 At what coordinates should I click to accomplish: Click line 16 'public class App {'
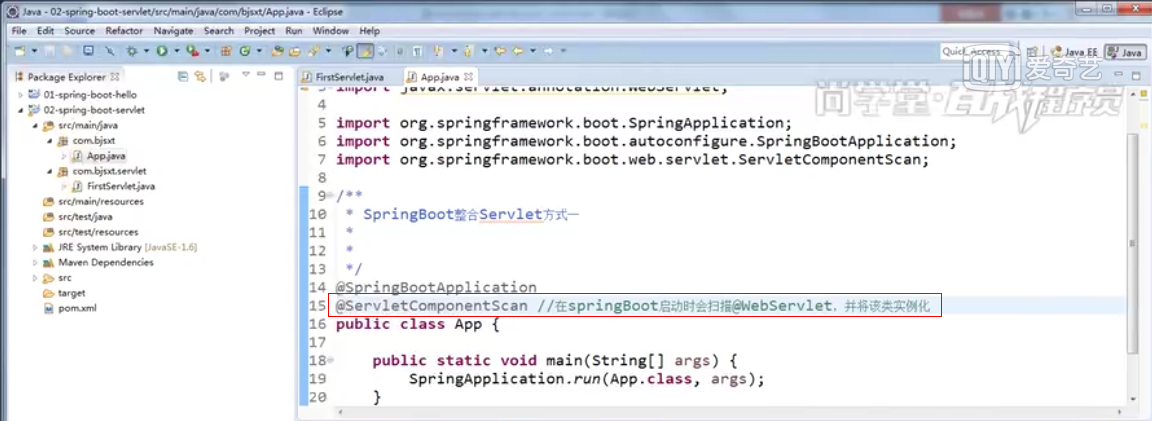(x=417, y=324)
